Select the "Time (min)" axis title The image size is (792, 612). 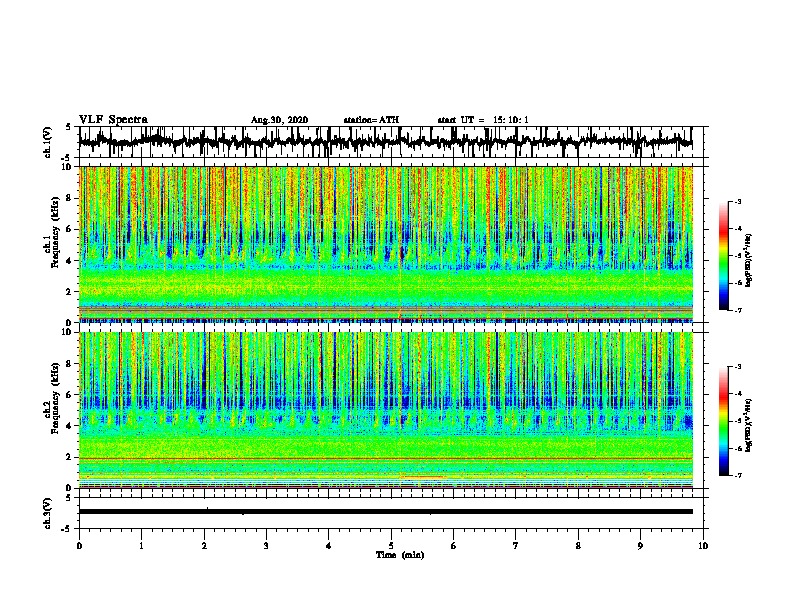click(x=400, y=555)
